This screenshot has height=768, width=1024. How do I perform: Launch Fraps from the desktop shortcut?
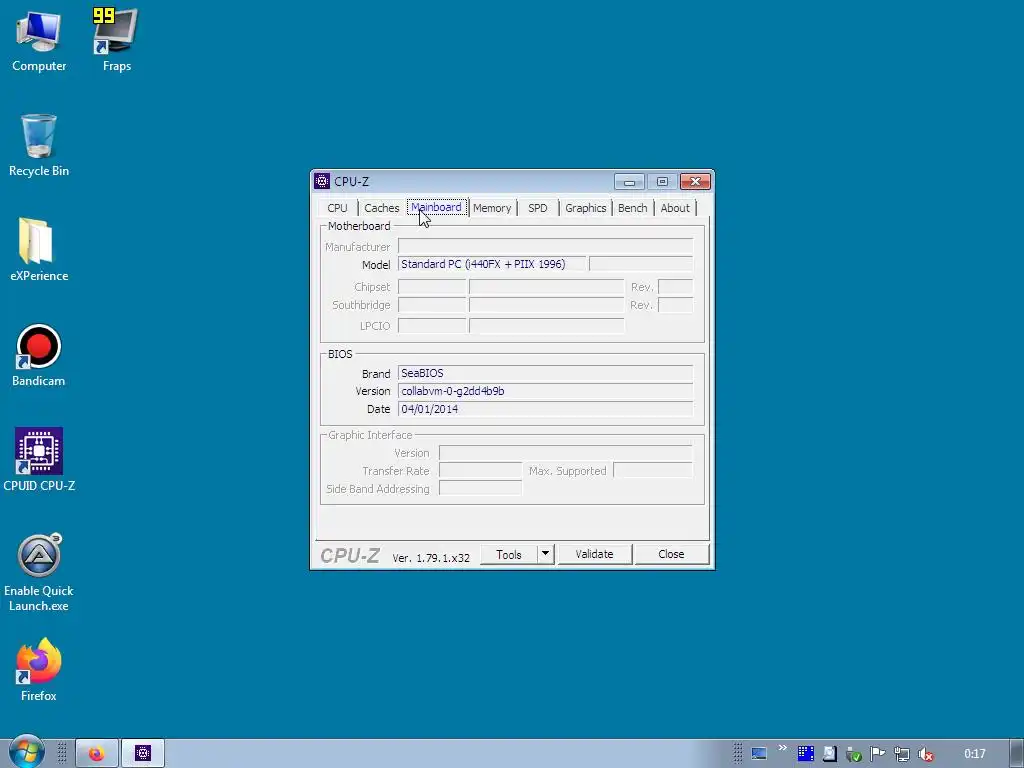(x=116, y=40)
